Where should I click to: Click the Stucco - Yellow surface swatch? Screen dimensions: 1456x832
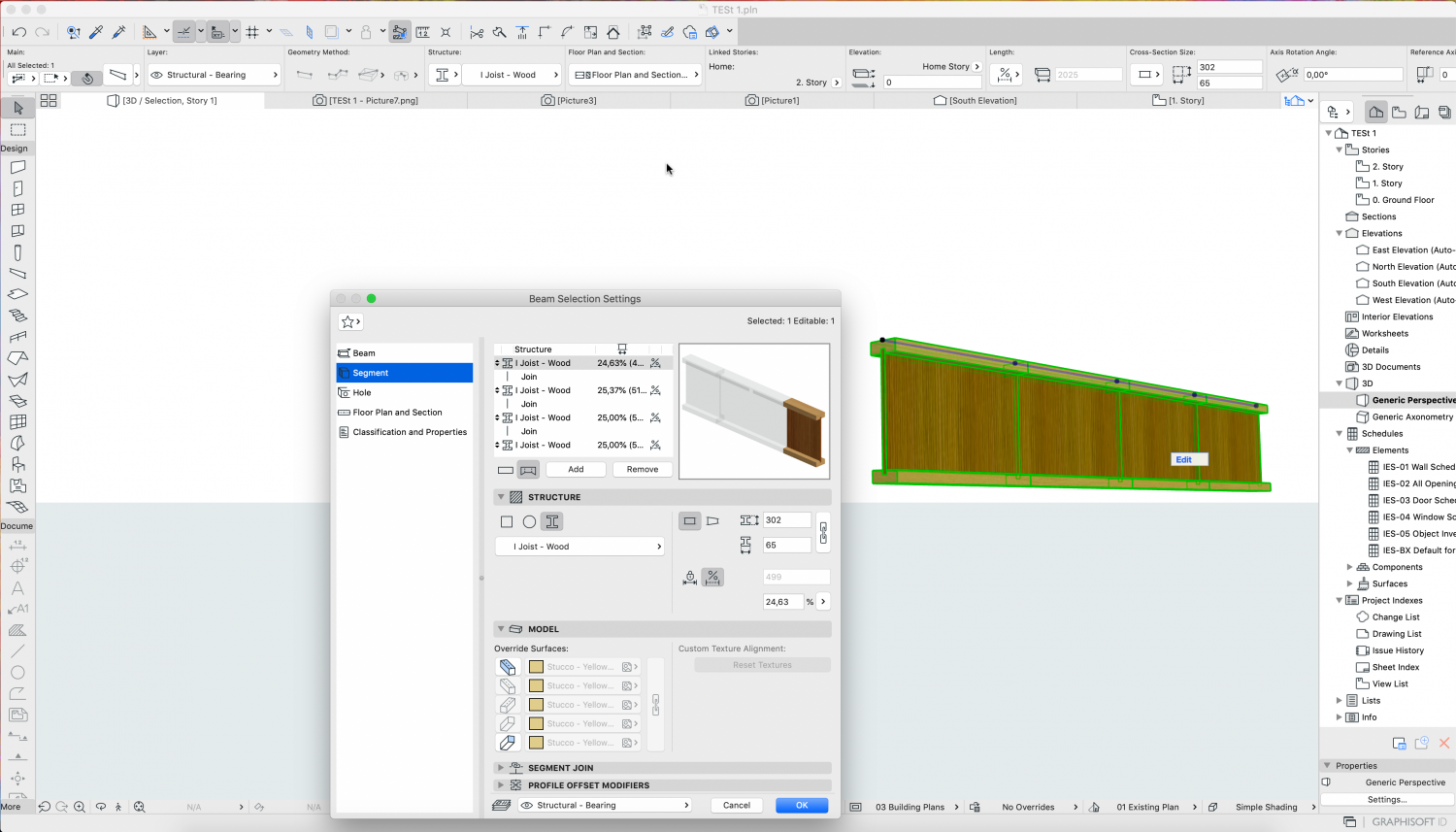click(537, 667)
